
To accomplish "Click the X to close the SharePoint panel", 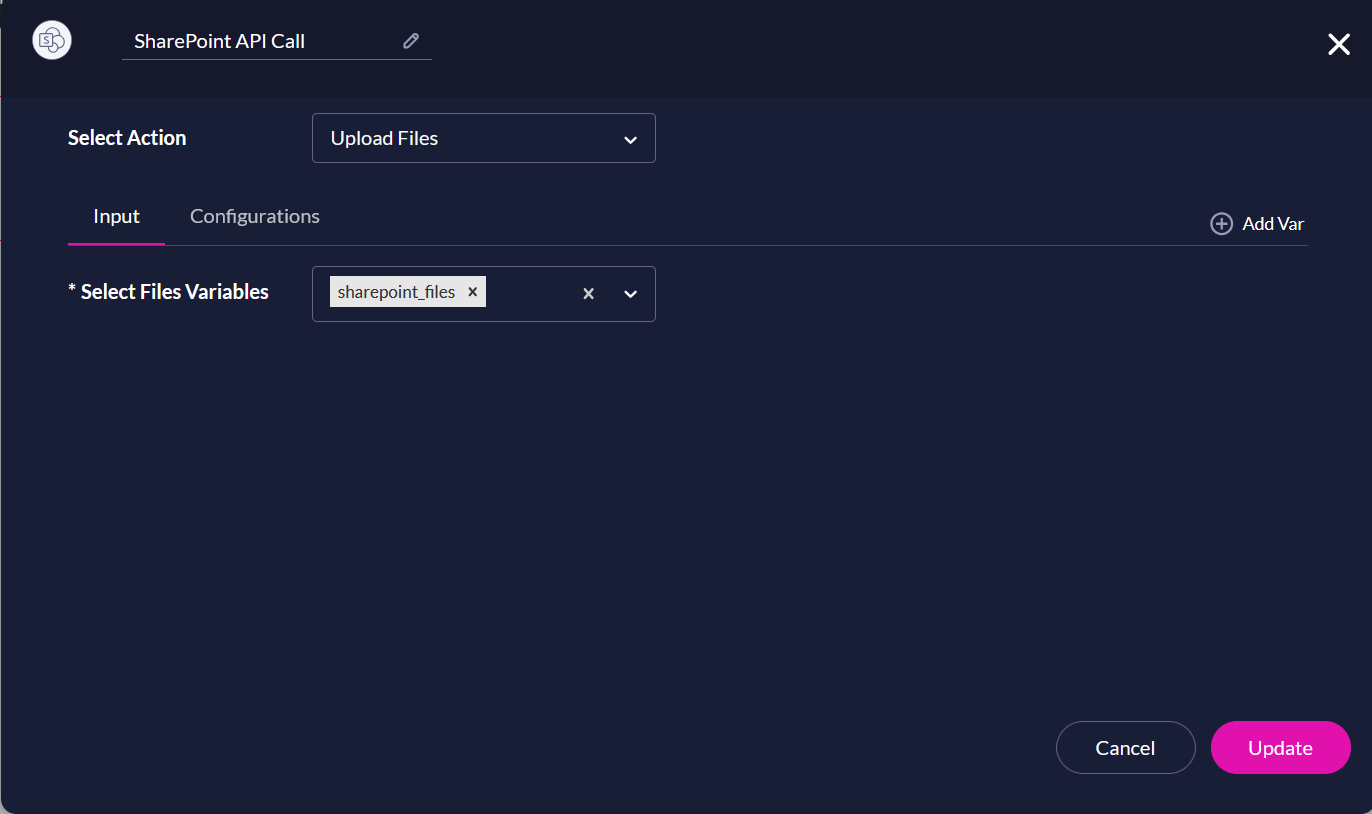I will point(1339,44).
